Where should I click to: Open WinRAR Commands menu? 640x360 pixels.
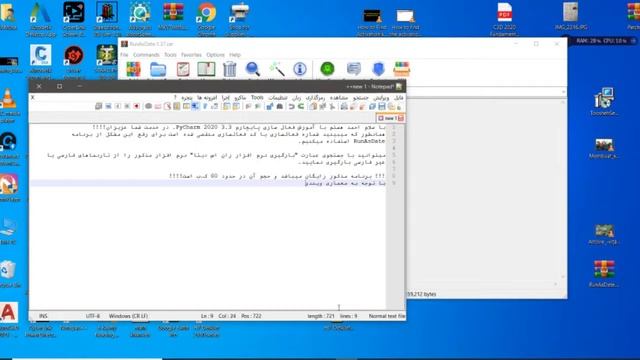pyautogui.click(x=146, y=55)
